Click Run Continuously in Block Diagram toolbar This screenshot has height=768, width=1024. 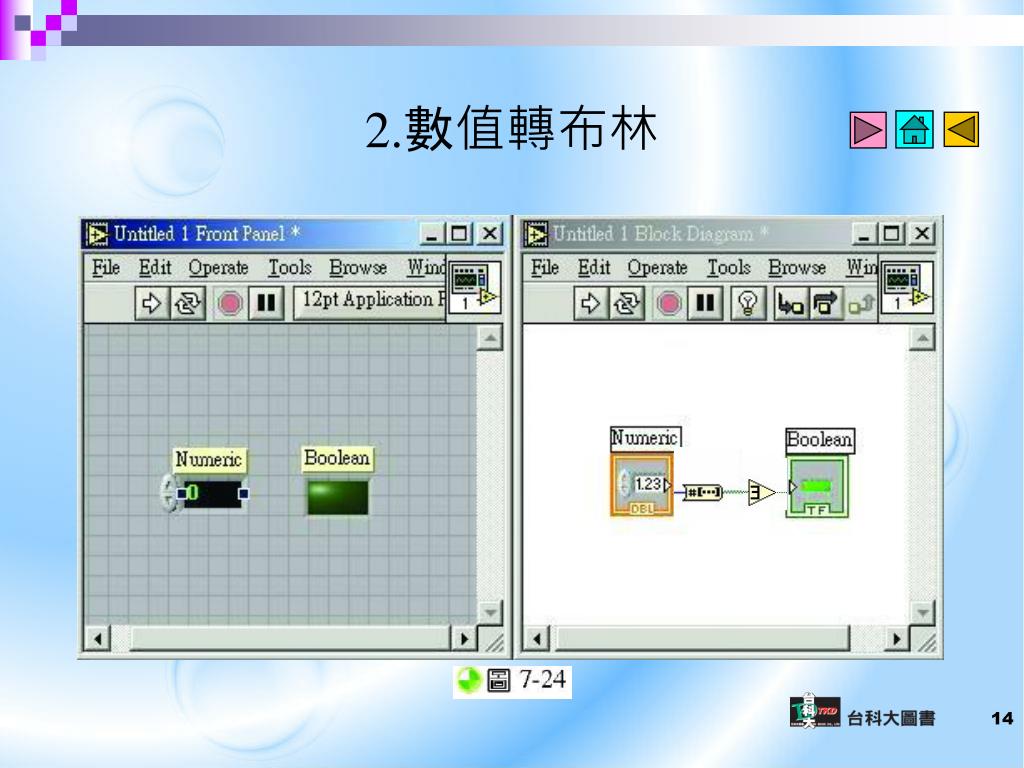click(x=627, y=304)
